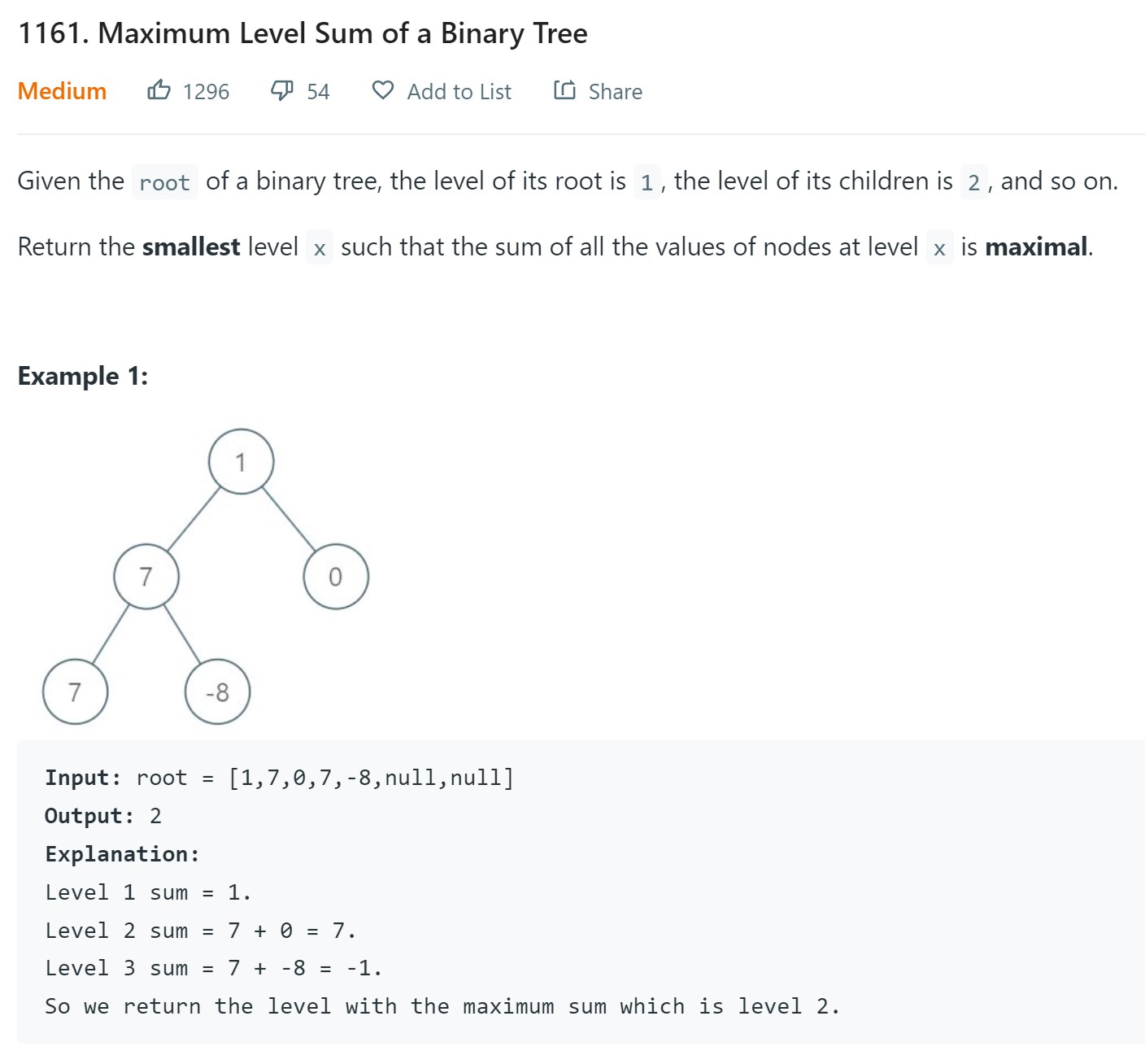Click the bottom-left leaf node labeled 7
Viewport: 1145px width, 1064px height.
(x=75, y=692)
